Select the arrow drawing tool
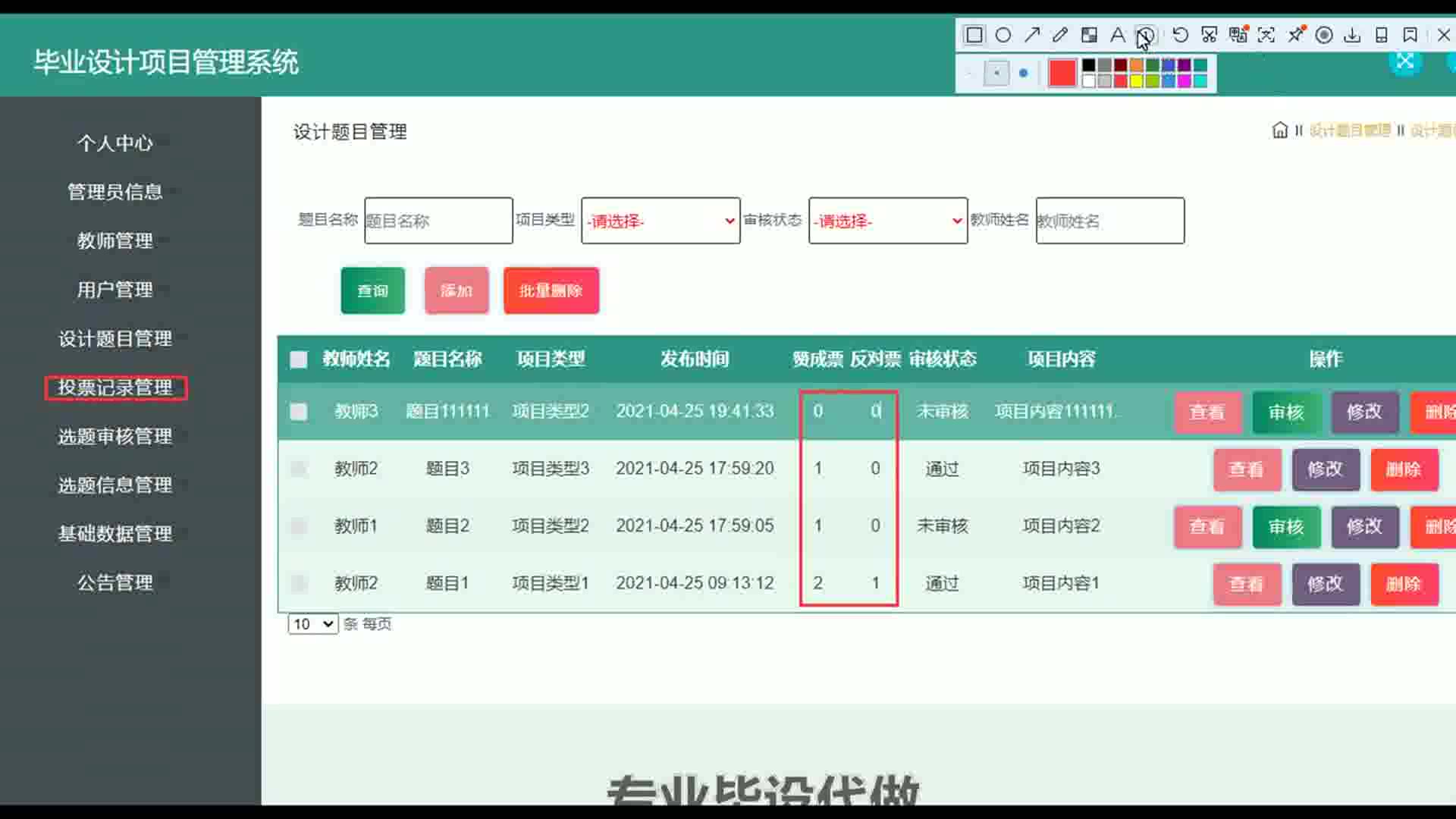Viewport: 1456px width, 819px height. tap(1031, 35)
